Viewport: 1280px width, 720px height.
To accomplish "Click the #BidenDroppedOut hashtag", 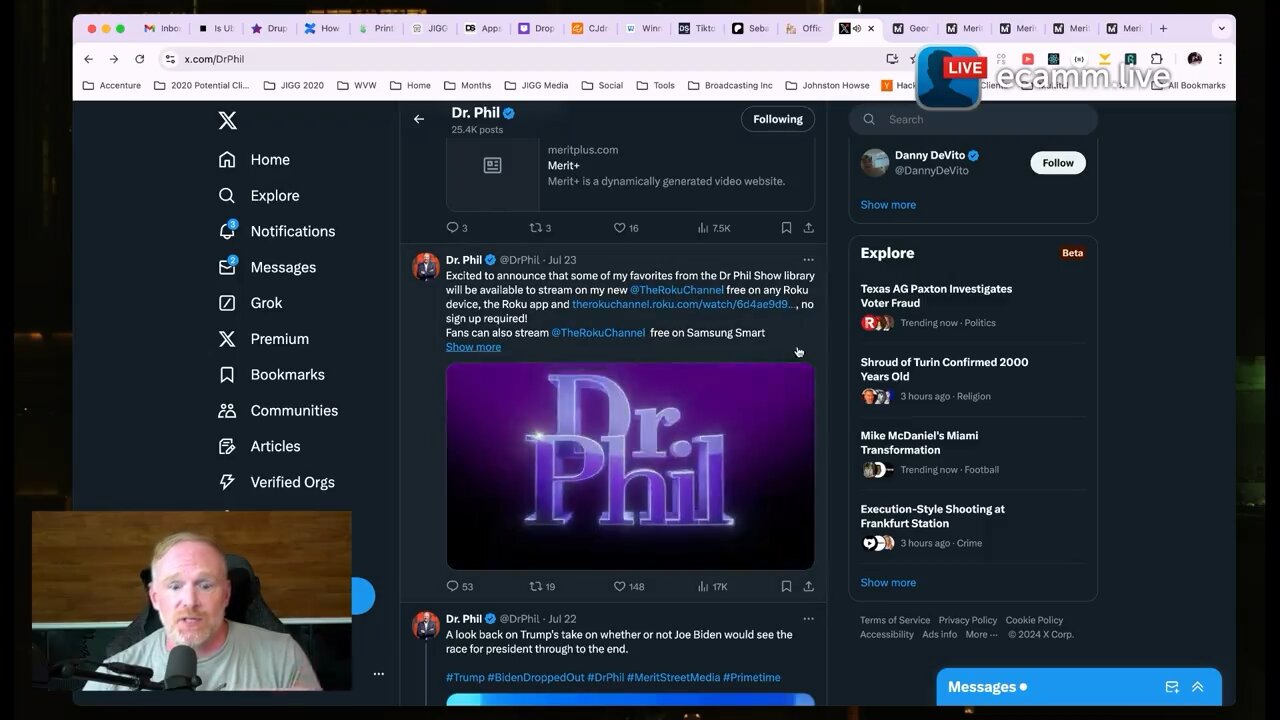I will (x=536, y=678).
